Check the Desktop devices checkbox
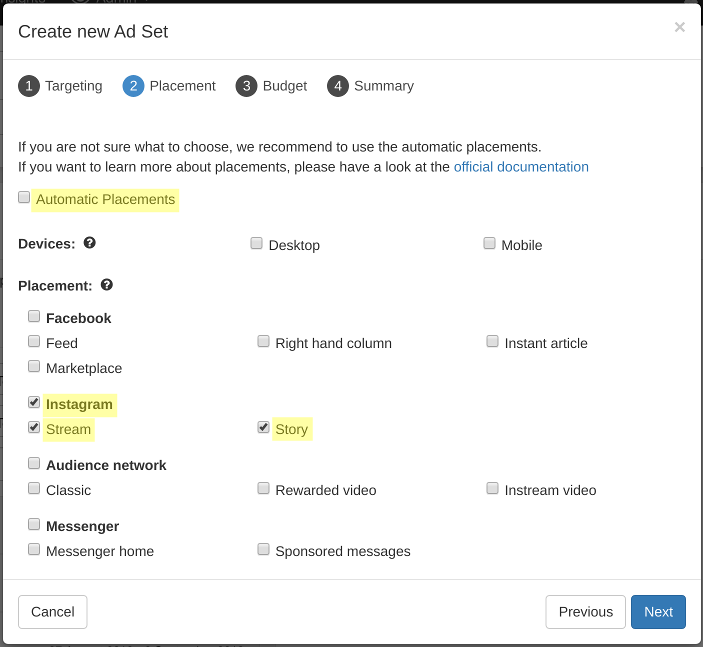 [257, 243]
